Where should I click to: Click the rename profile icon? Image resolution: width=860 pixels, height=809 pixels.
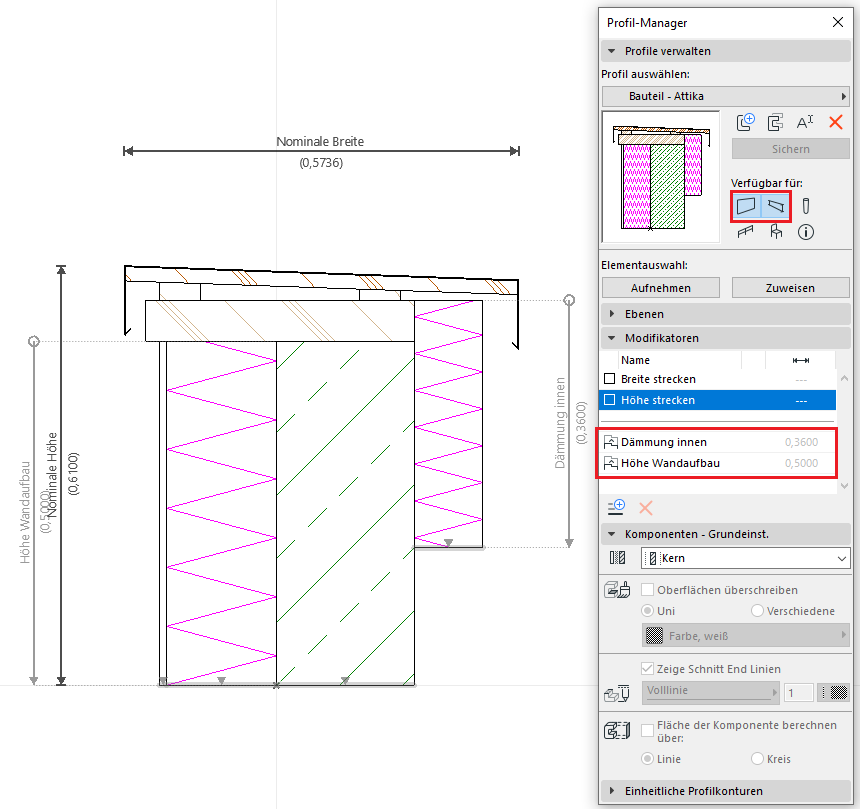(x=805, y=122)
